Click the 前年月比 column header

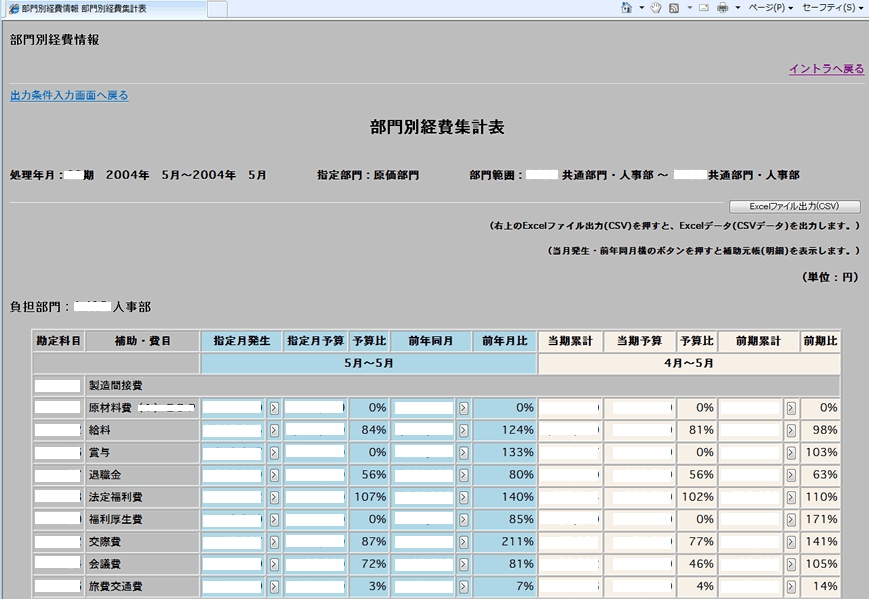coord(504,341)
